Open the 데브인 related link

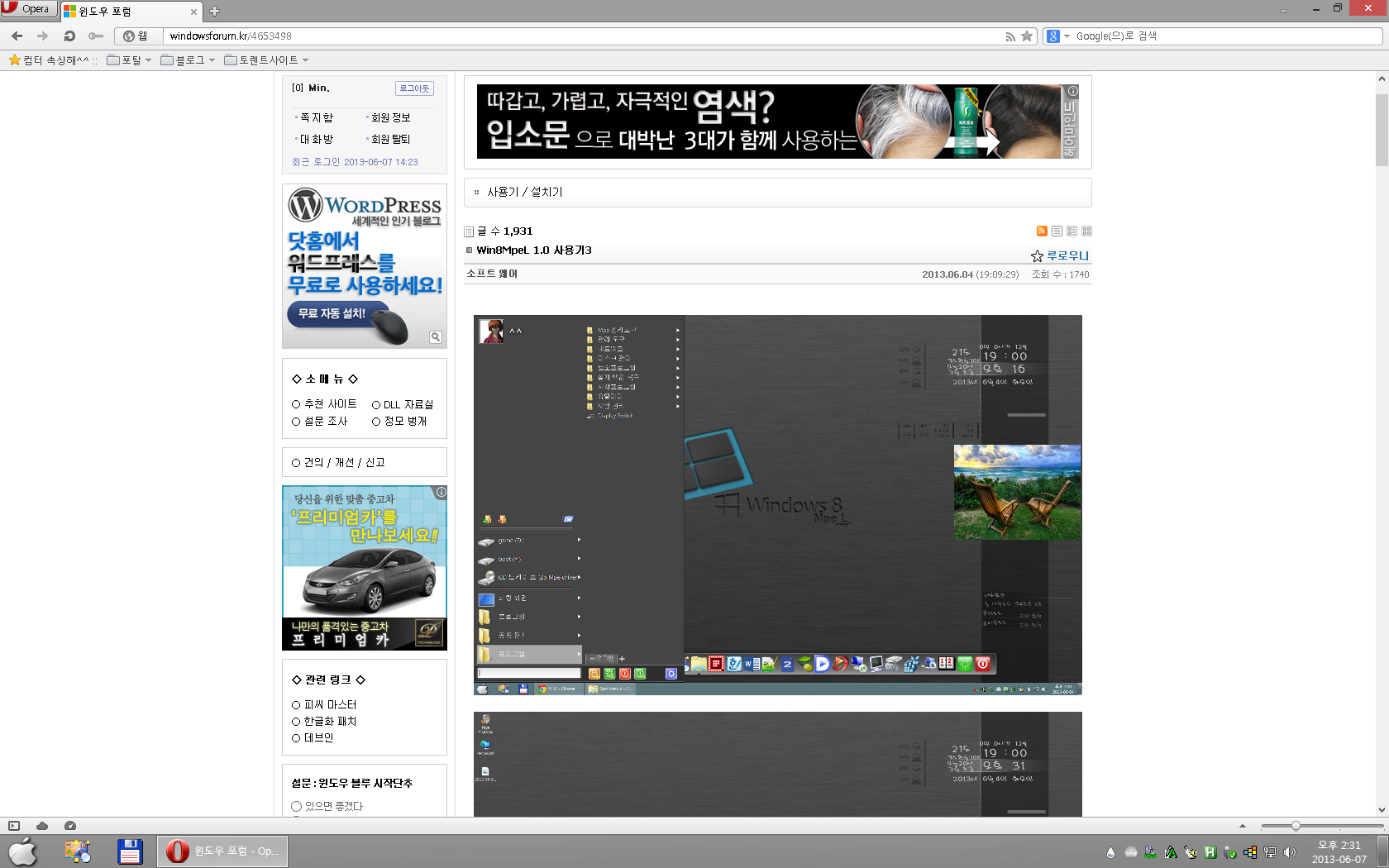click(318, 737)
